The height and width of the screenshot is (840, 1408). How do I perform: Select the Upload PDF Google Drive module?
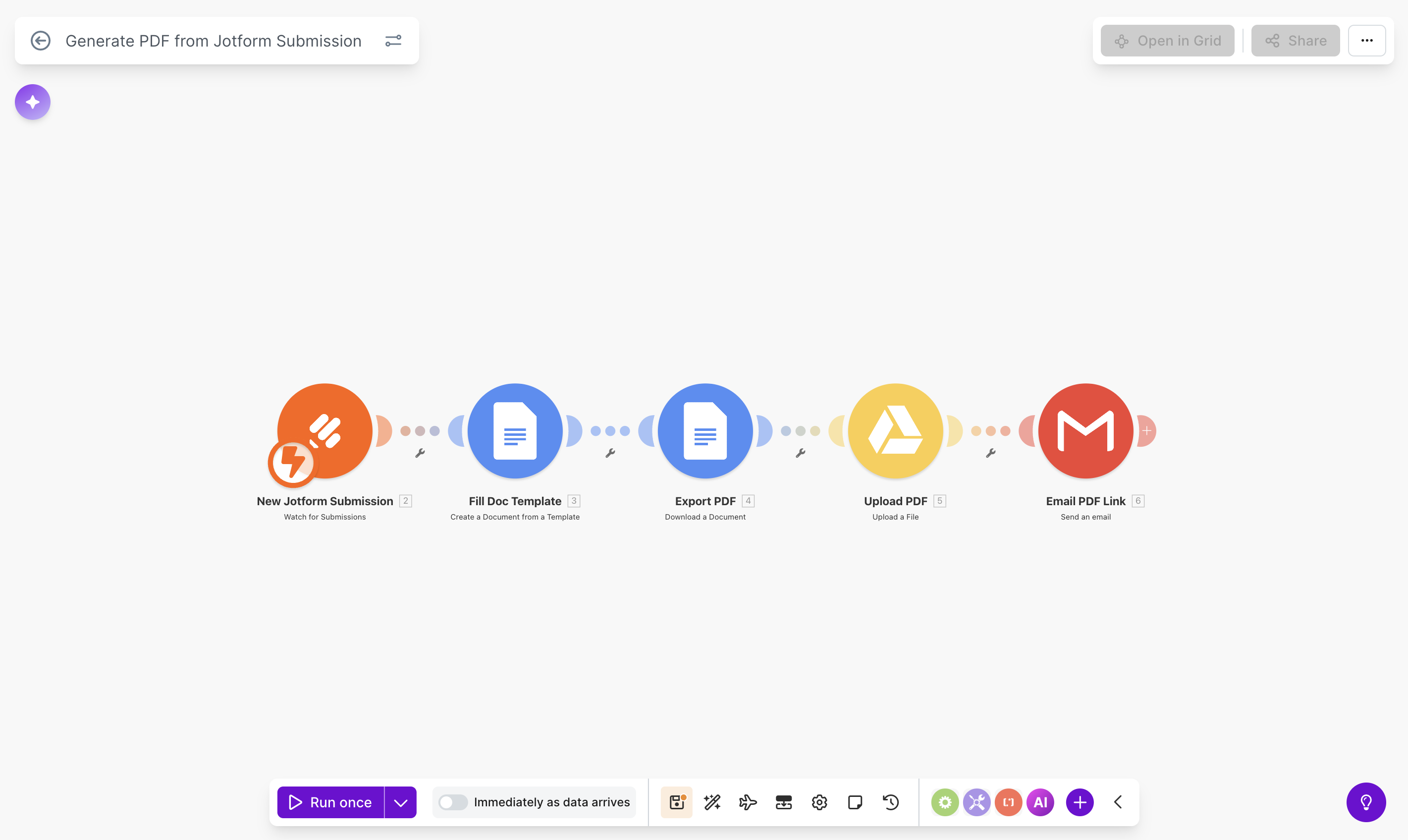[x=896, y=431]
